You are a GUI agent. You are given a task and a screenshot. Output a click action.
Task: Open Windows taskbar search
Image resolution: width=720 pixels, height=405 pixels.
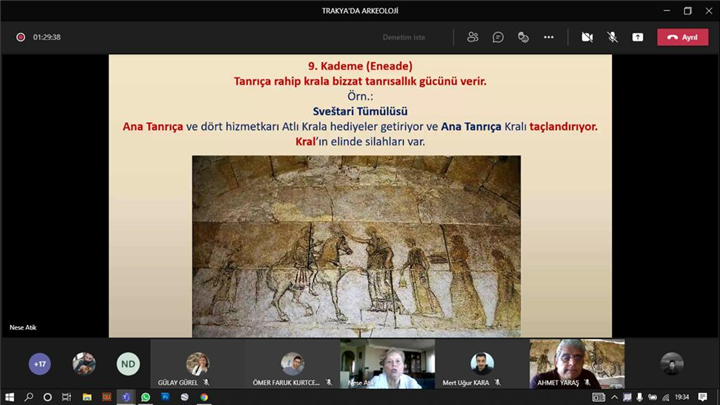pos(28,397)
